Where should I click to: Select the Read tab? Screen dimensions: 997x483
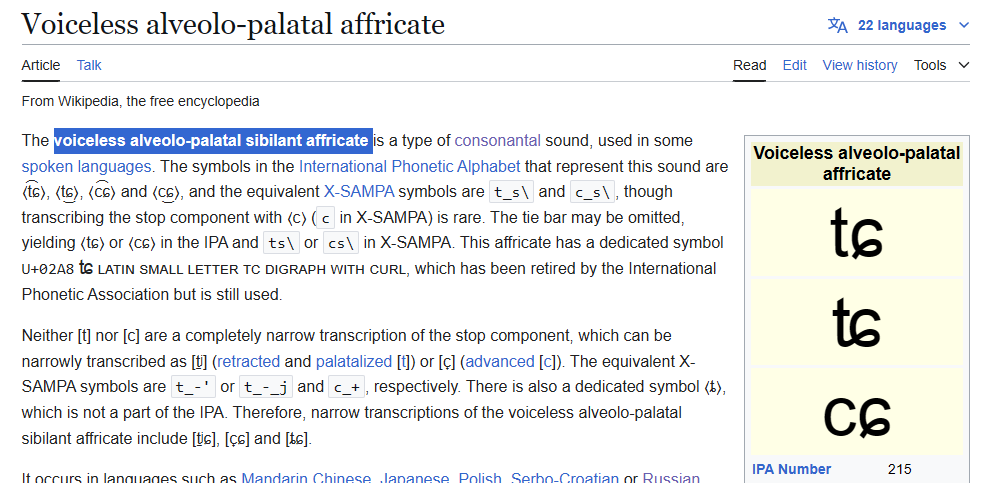750,65
